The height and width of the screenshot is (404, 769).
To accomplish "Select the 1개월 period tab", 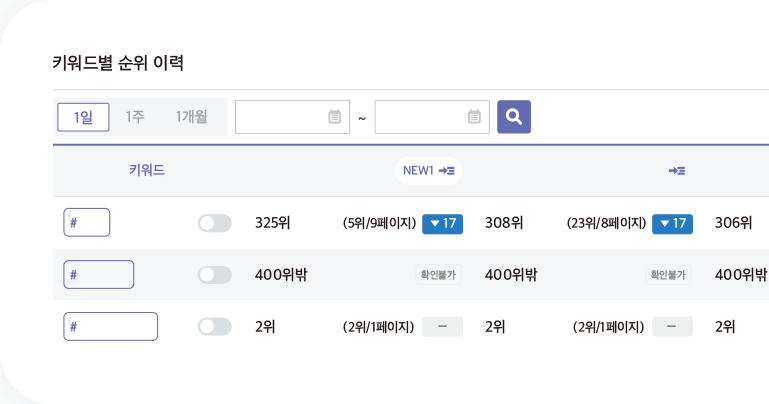I will click(x=191, y=117).
